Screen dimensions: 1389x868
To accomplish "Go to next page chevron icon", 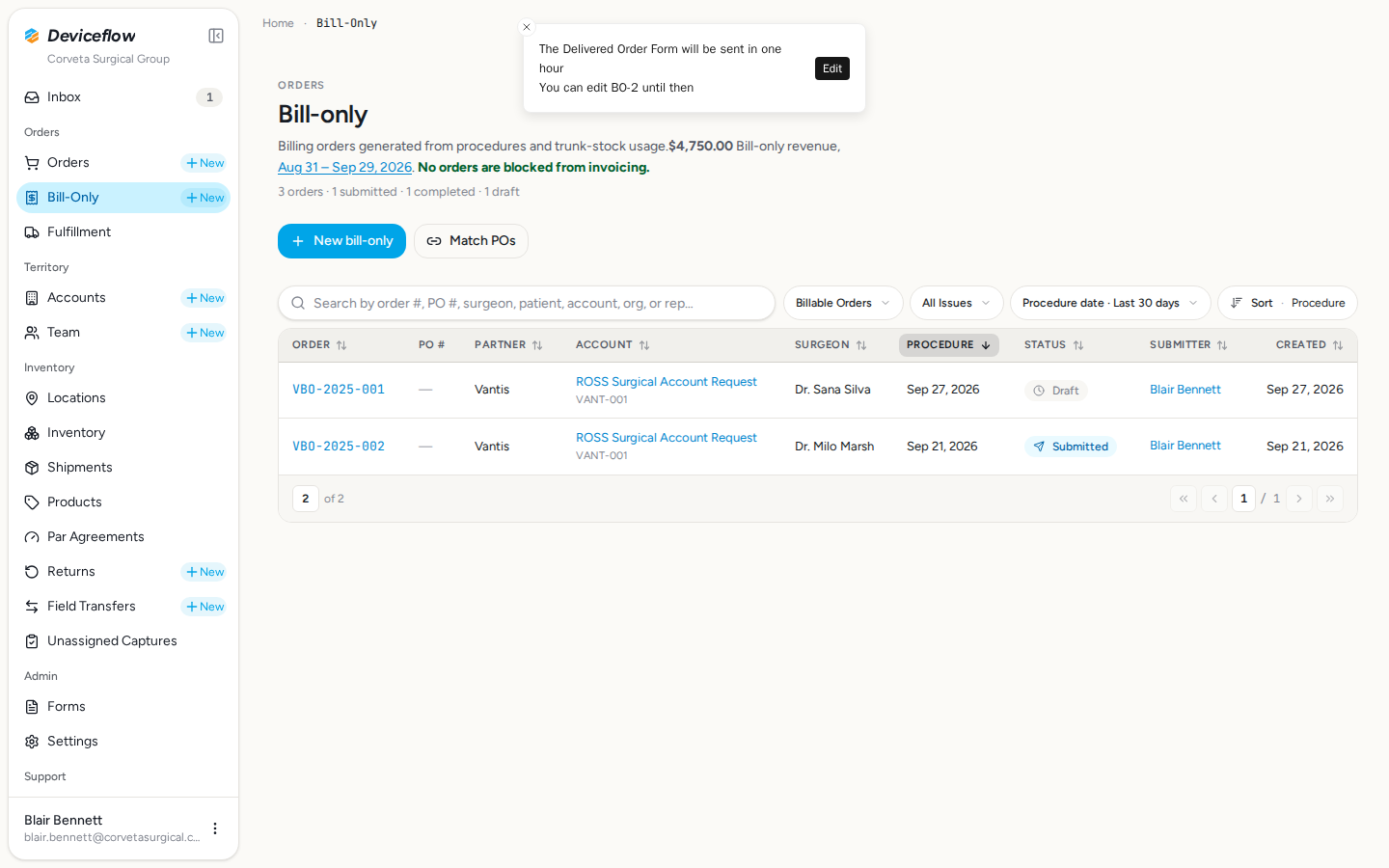I will [x=1299, y=499].
